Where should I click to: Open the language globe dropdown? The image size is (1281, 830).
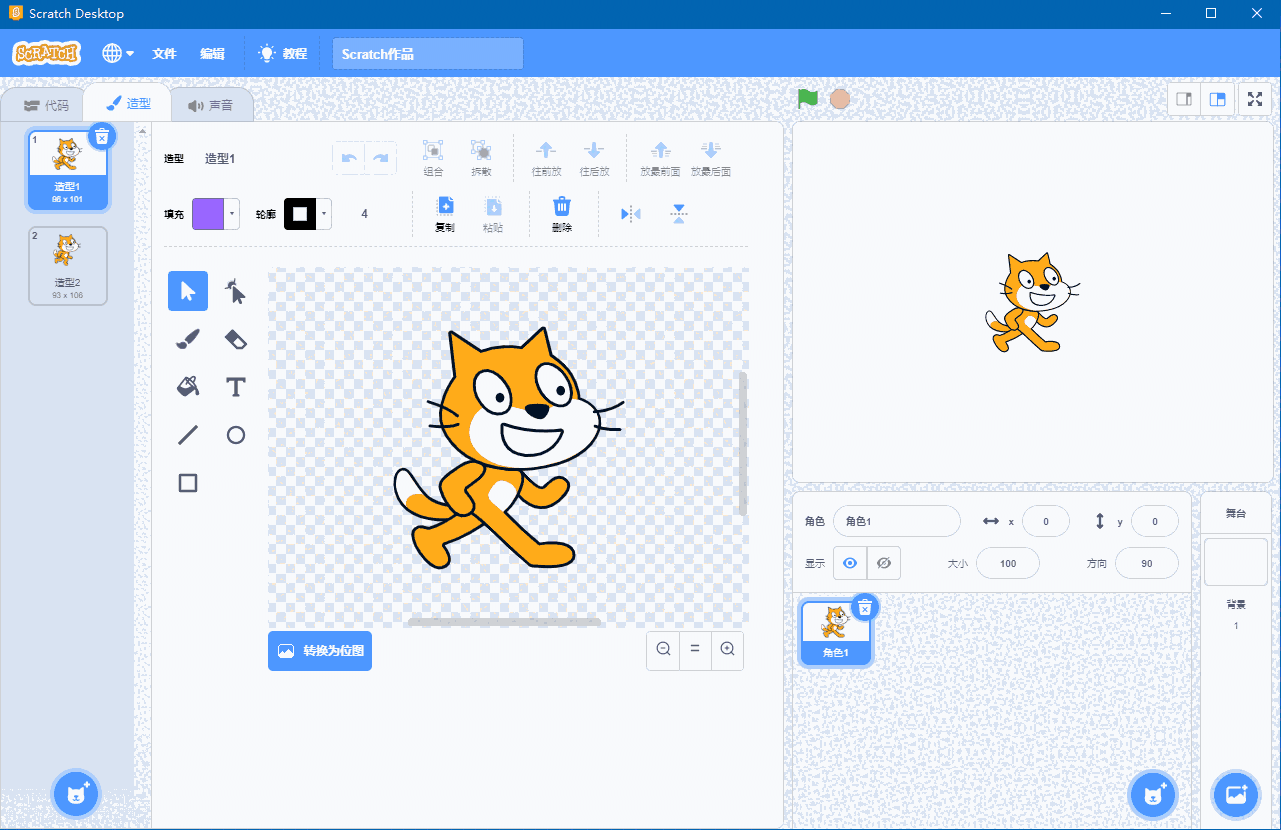point(117,53)
